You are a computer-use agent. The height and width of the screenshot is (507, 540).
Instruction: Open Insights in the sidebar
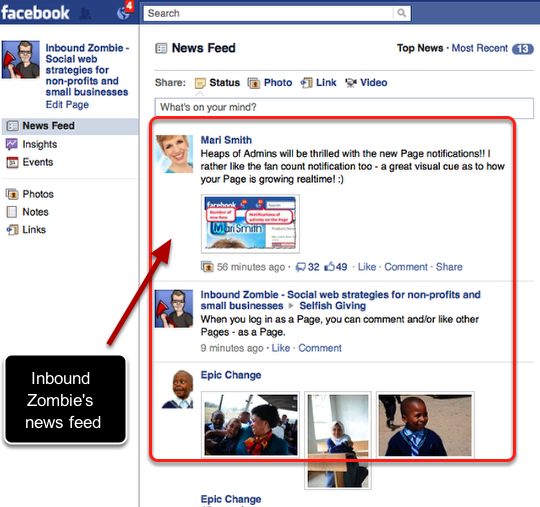(40, 144)
